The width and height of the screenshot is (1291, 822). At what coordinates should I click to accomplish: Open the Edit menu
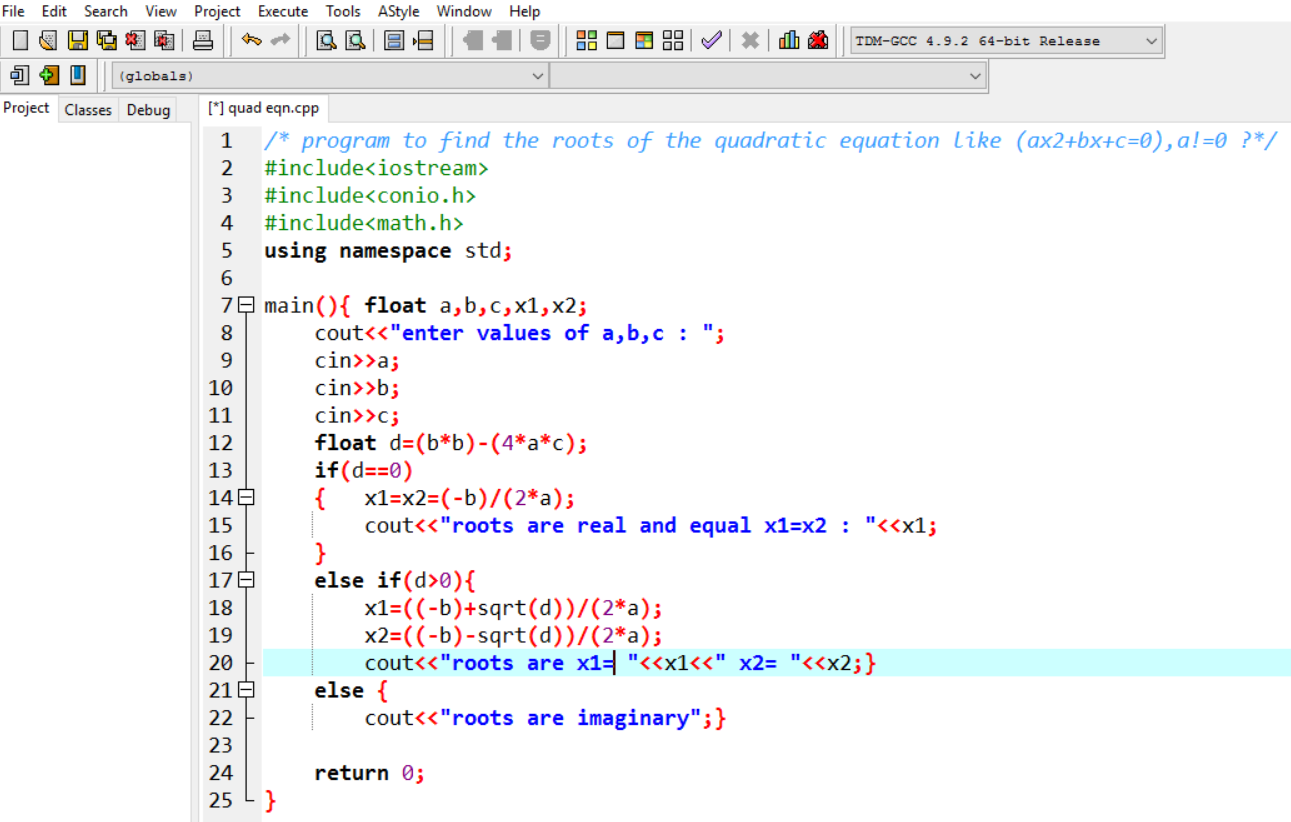pyautogui.click(x=54, y=11)
